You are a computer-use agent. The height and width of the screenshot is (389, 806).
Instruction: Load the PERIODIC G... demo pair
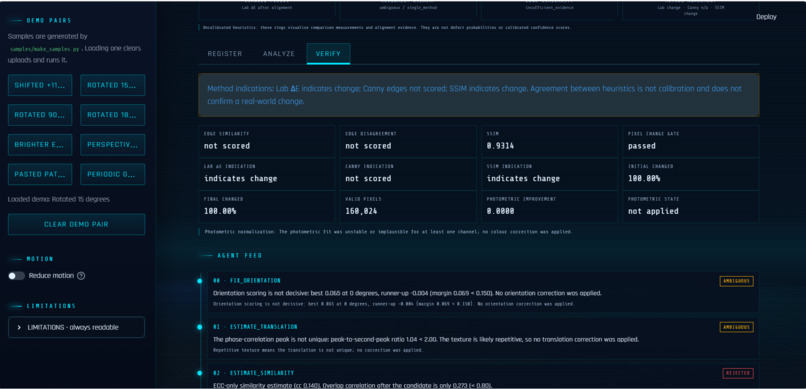pos(112,174)
